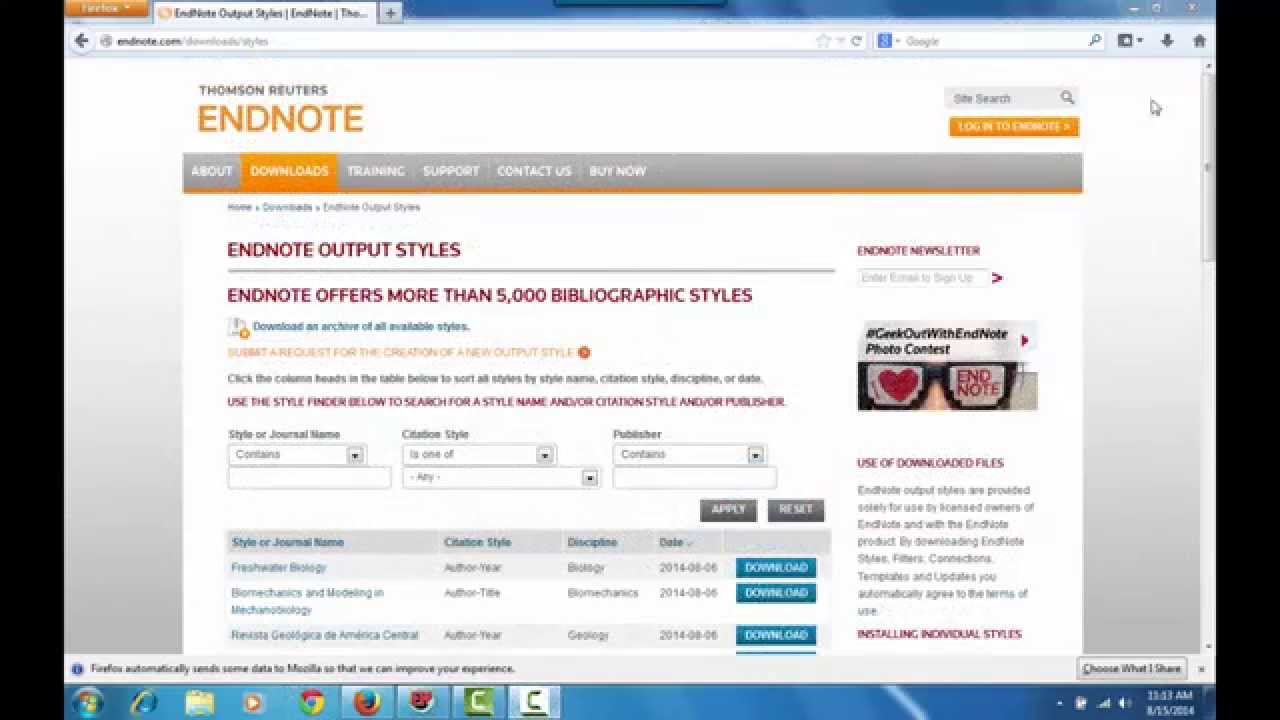Launch Internet Explorer from the taskbar

pyautogui.click(x=143, y=703)
